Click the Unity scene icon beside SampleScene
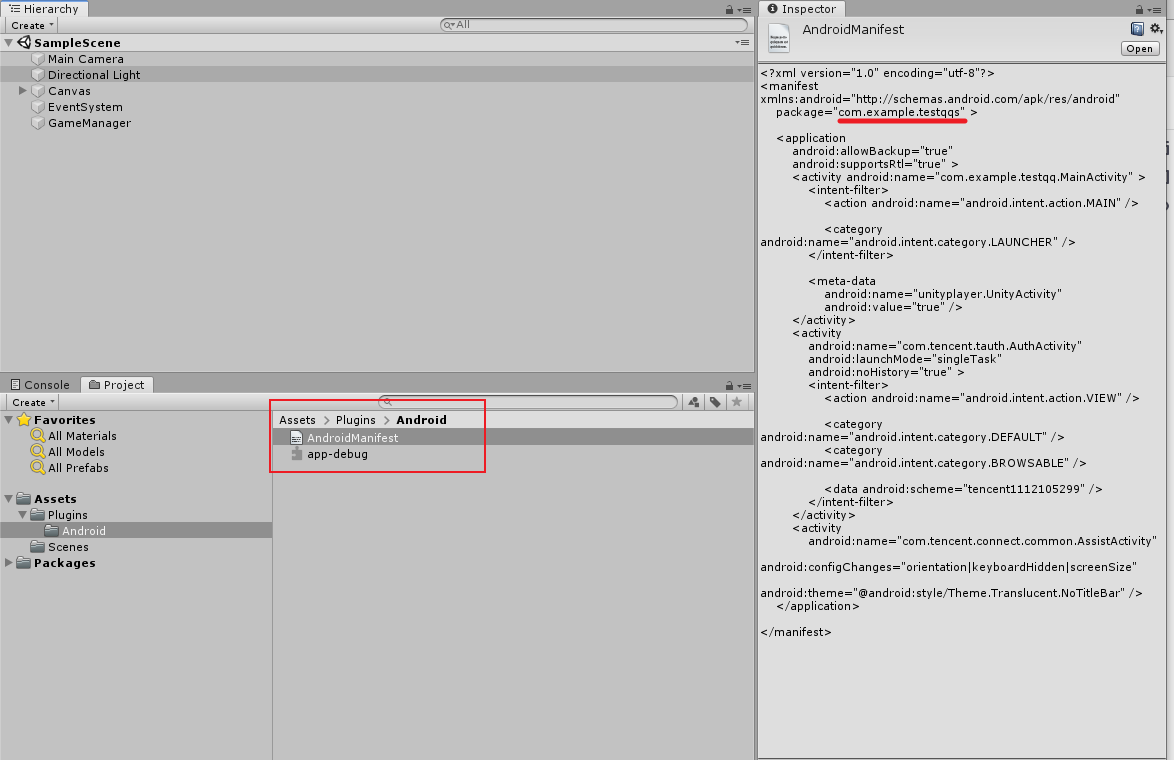1174x760 pixels. pos(24,43)
